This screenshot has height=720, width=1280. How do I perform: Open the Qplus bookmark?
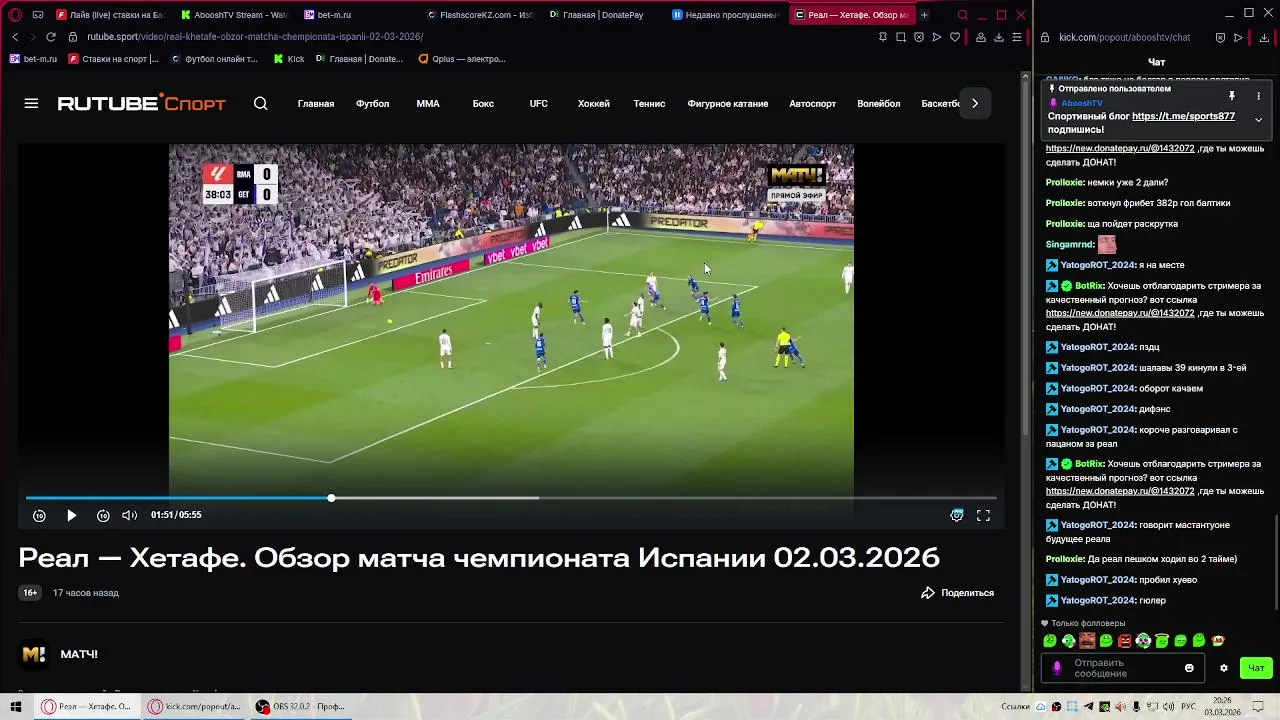(462, 59)
